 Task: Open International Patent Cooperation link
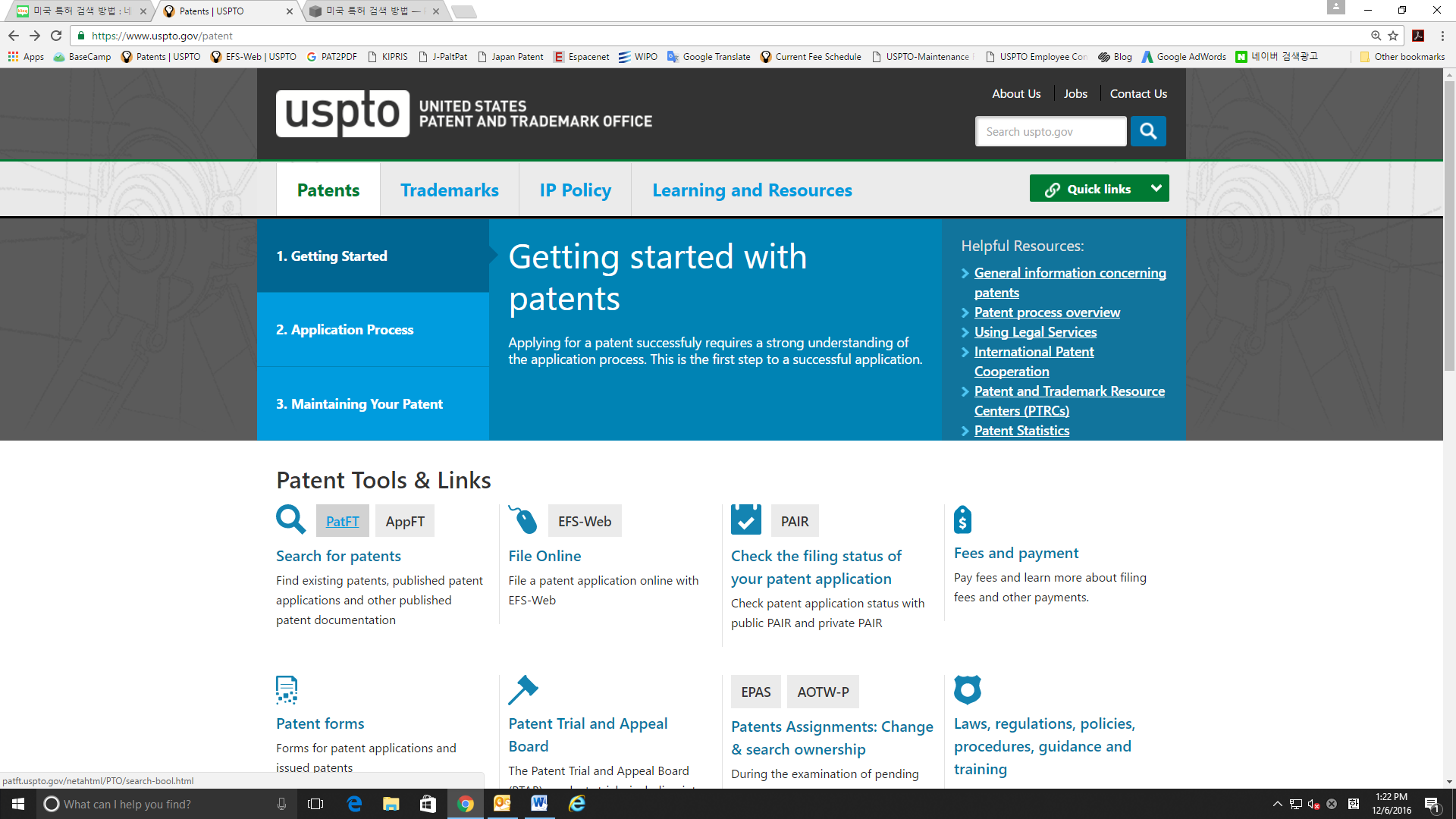pyautogui.click(x=1034, y=361)
